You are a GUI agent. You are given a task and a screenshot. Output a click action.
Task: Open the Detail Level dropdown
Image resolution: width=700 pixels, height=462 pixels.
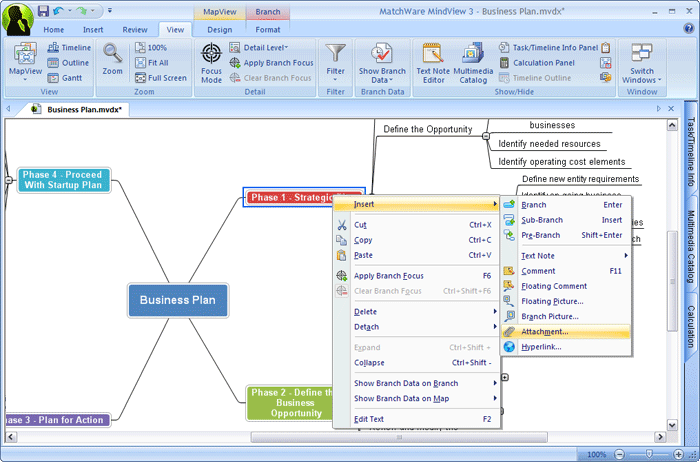(x=259, y=47)
